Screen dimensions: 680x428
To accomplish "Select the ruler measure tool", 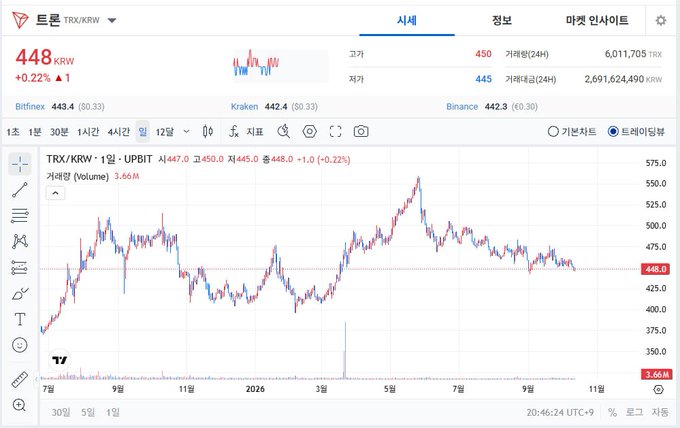I will (20, 380).
